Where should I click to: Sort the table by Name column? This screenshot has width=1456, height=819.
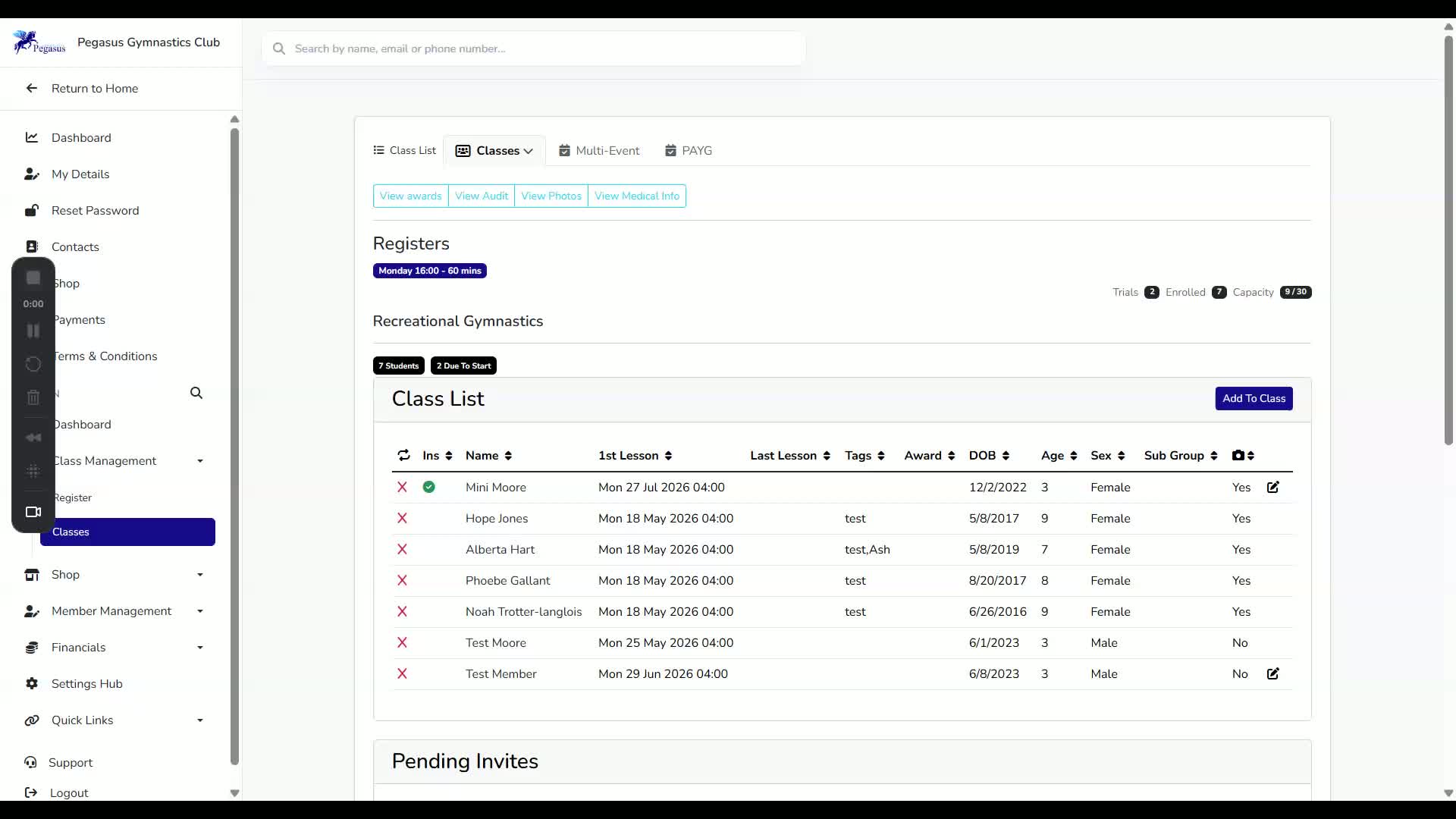click(488, 455)
